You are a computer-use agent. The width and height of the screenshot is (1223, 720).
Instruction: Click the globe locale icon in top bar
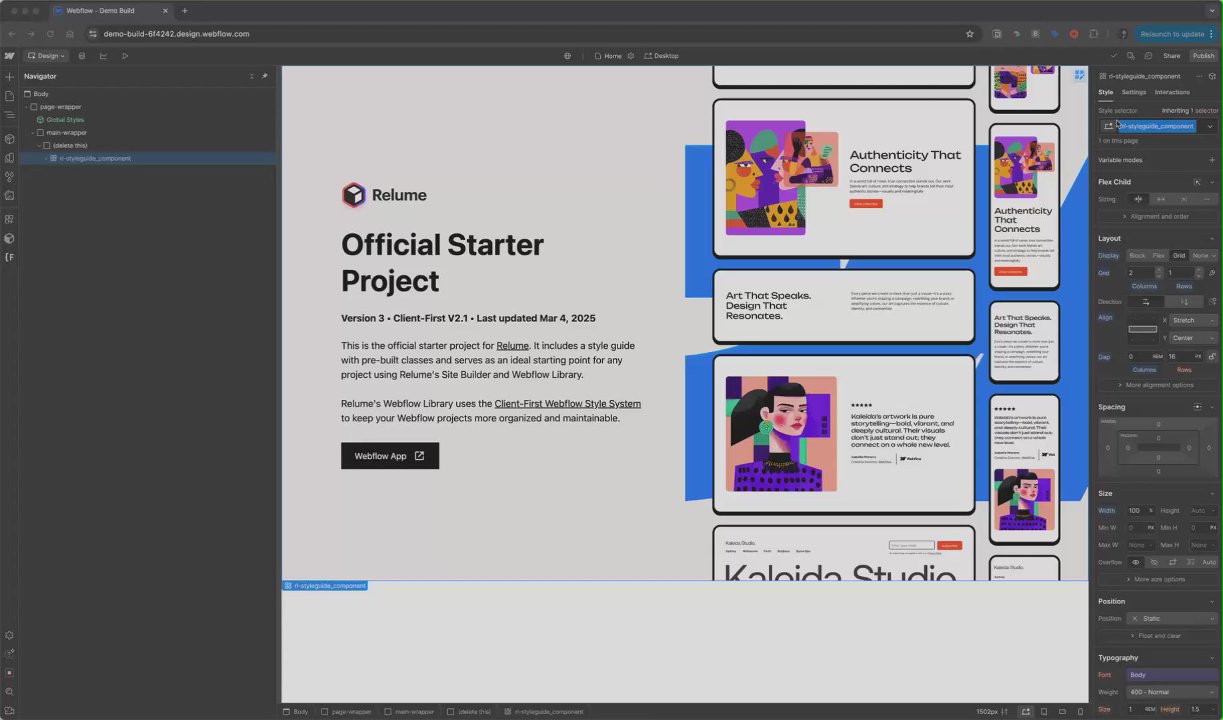567,56
